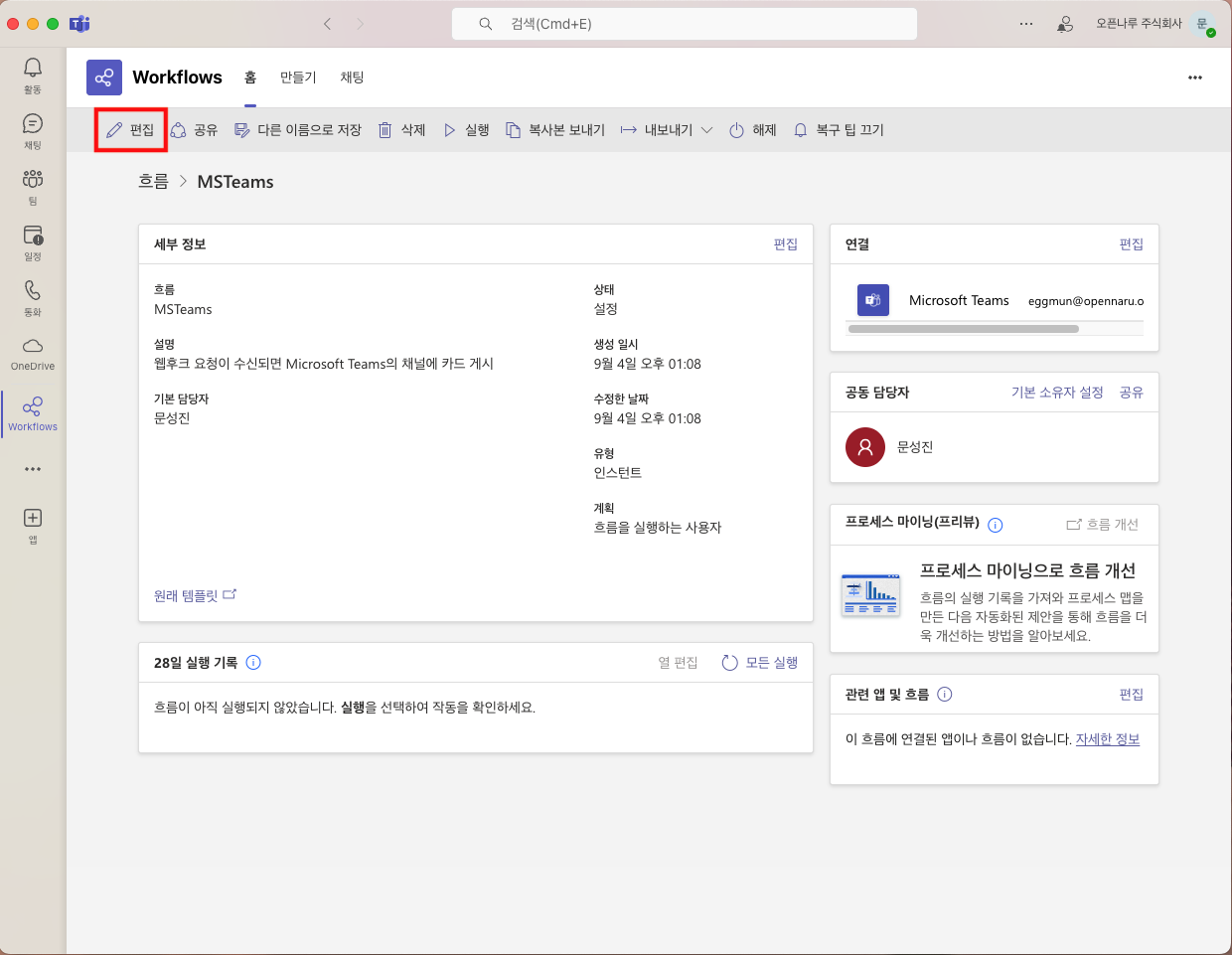Open the Teams icon in the sidebar
The image size is (1232, 955).
point(33,185)
